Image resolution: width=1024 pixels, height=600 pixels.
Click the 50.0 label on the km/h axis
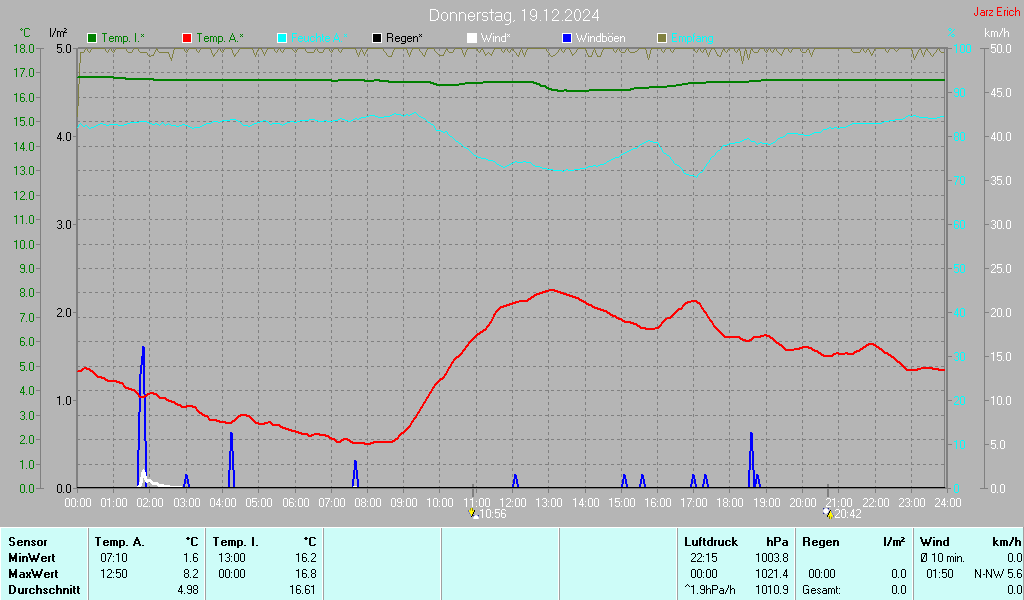tap(1000, 48)
